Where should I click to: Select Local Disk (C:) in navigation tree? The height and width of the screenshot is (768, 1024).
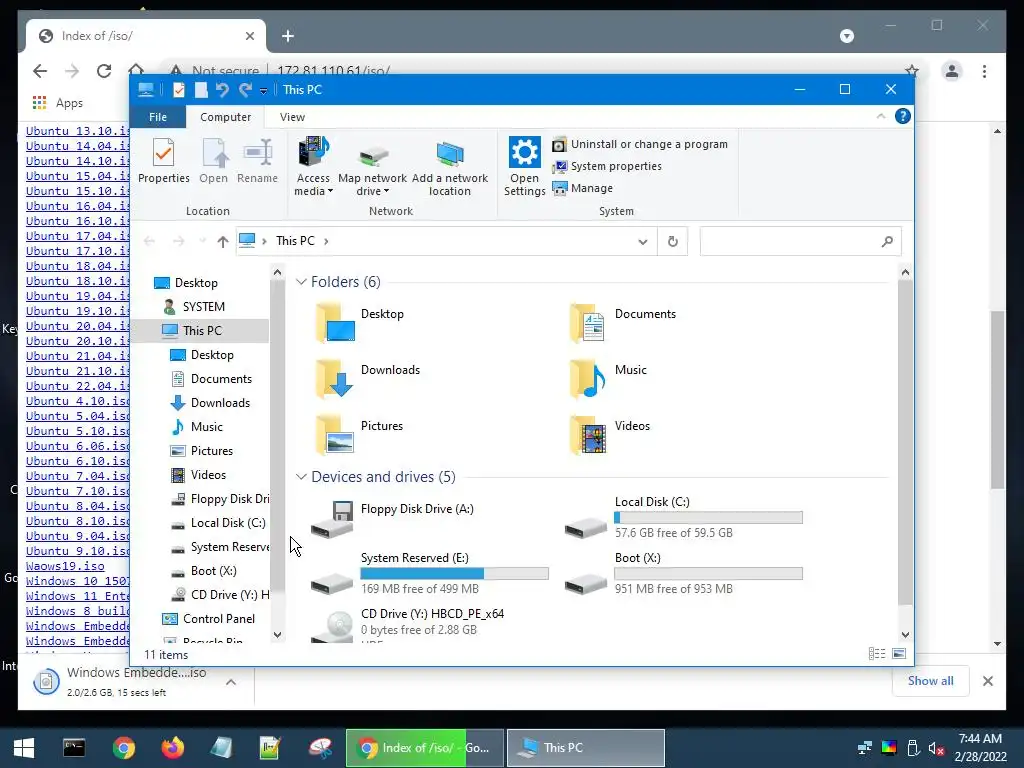(228, 523)
